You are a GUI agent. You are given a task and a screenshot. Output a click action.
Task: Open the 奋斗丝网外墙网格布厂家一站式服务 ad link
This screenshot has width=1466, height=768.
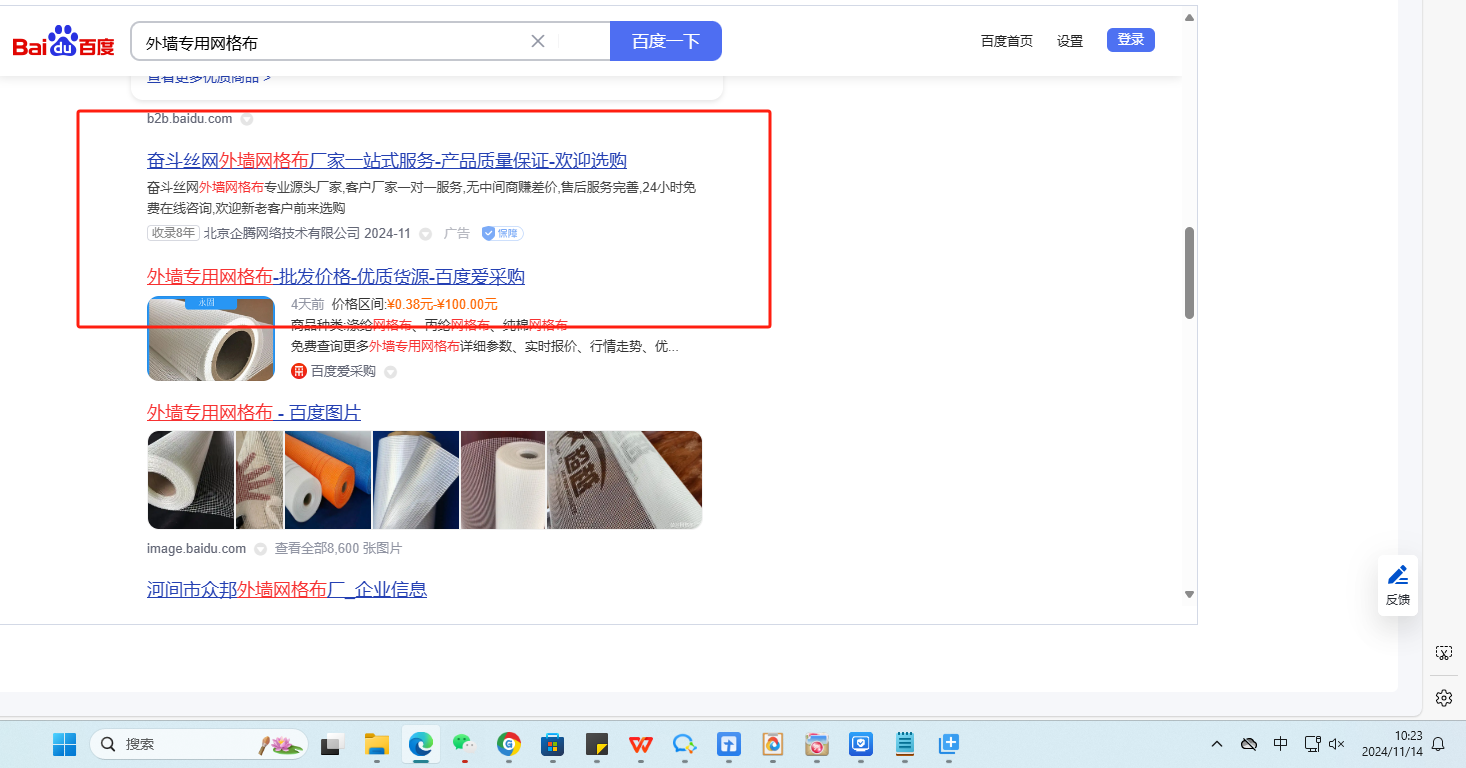(387, 161)
